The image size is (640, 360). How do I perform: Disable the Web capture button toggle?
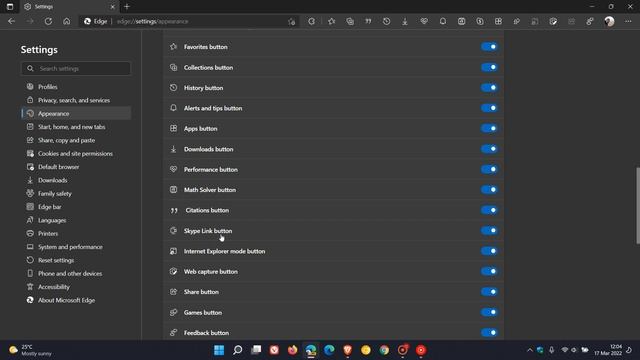pos(489,271)
